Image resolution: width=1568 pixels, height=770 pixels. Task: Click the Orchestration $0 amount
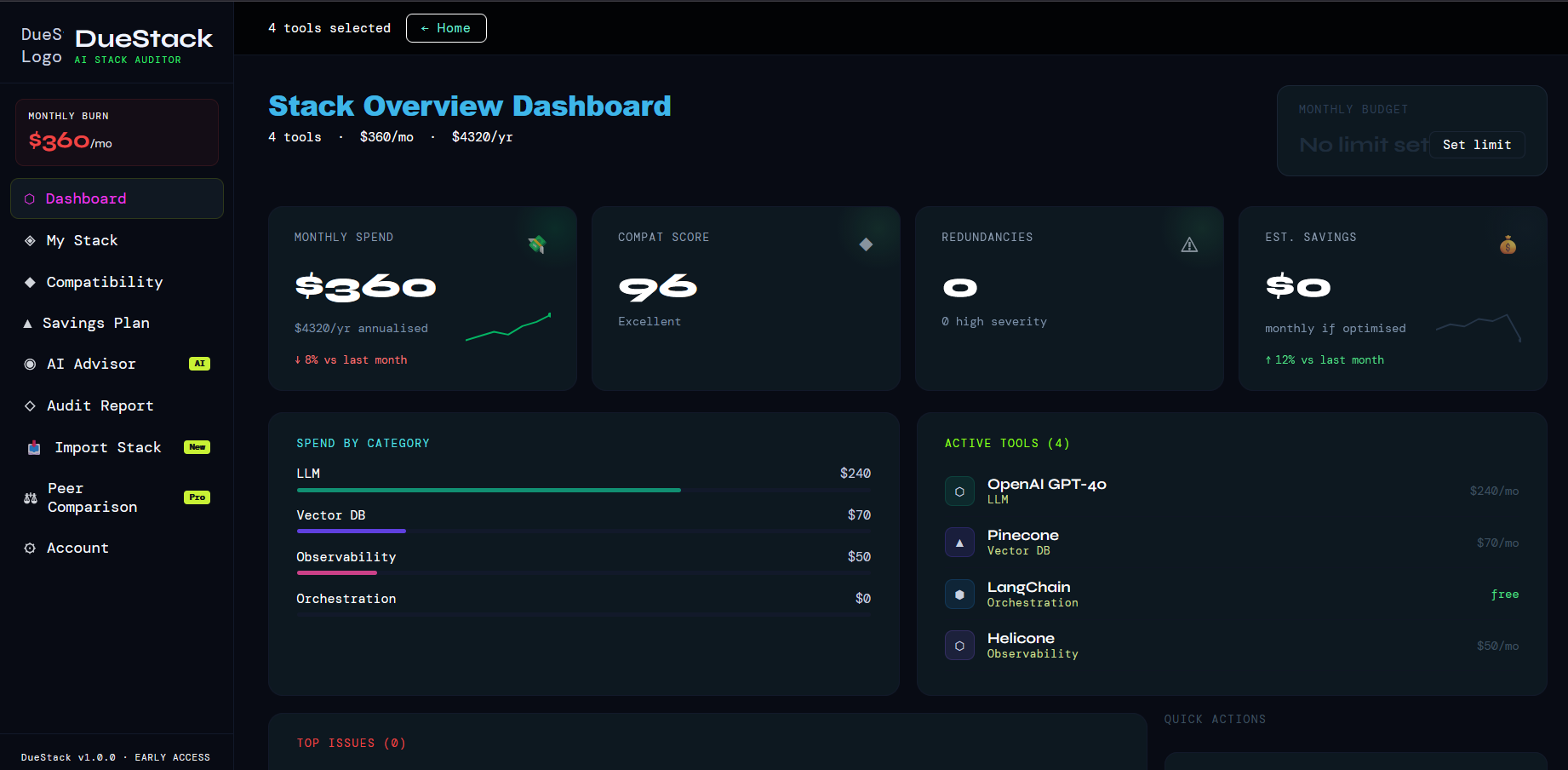pos(863,599)
